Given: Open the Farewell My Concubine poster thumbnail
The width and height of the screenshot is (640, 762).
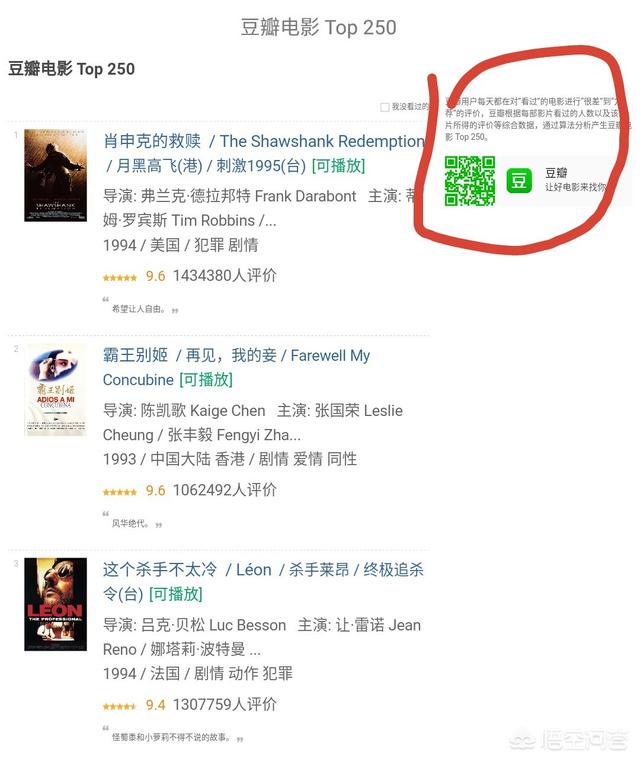Looking at the screenshot, I should click(55, 390).
